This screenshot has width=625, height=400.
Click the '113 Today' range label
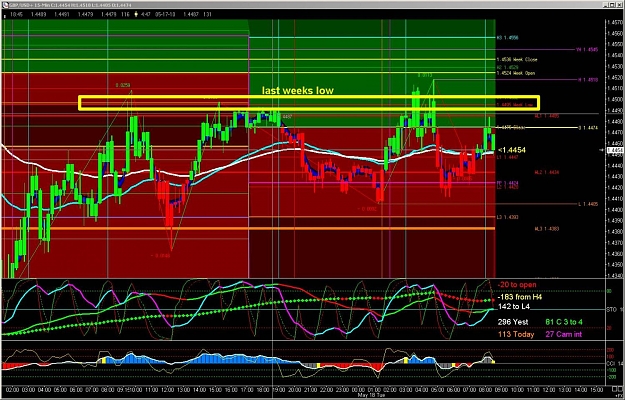point(516,335)
